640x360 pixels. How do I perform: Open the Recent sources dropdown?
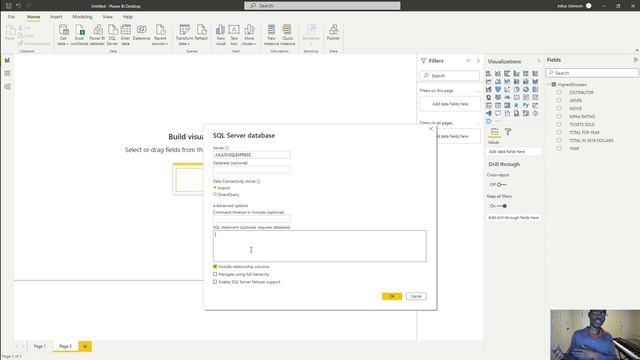coord(160,34)
